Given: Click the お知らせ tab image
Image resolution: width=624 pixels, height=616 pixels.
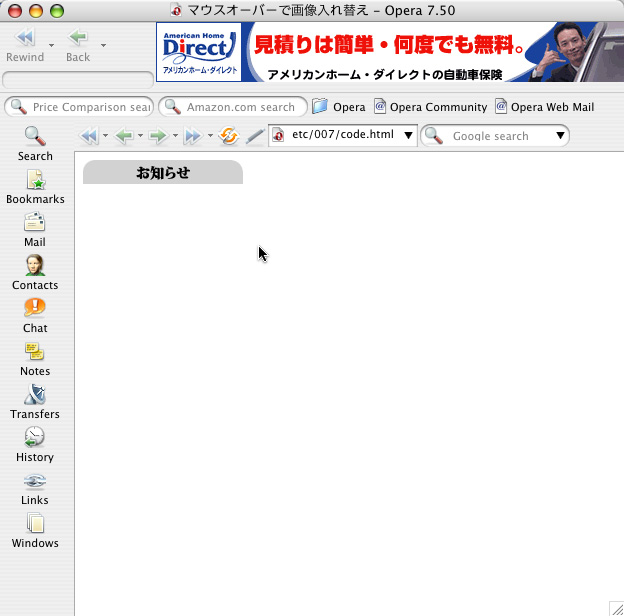Looking at the screenshot, I should pyautogui.click(x=163, y=172).
